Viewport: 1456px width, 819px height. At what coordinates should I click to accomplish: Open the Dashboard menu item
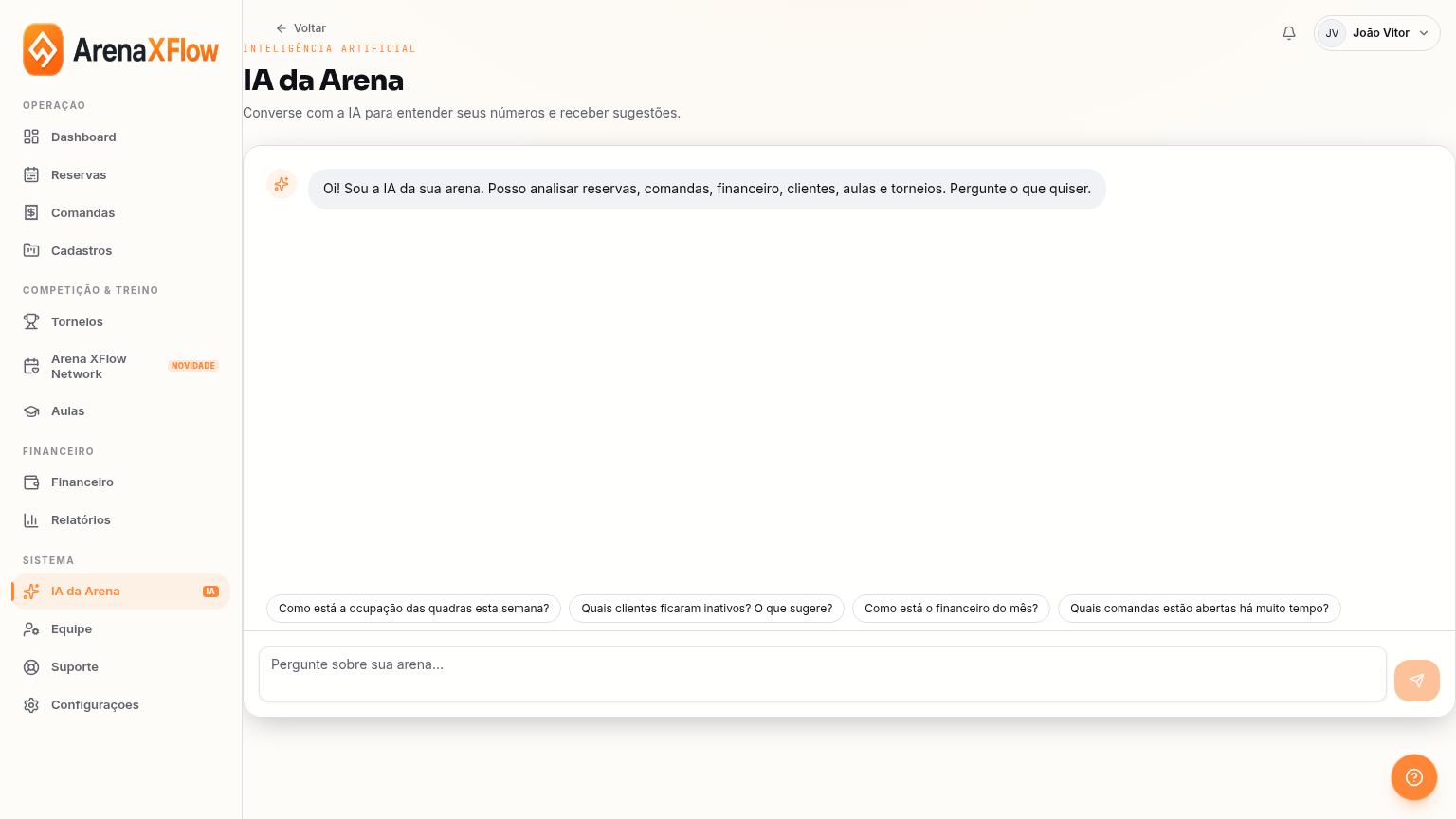click(x=120, y=136)
